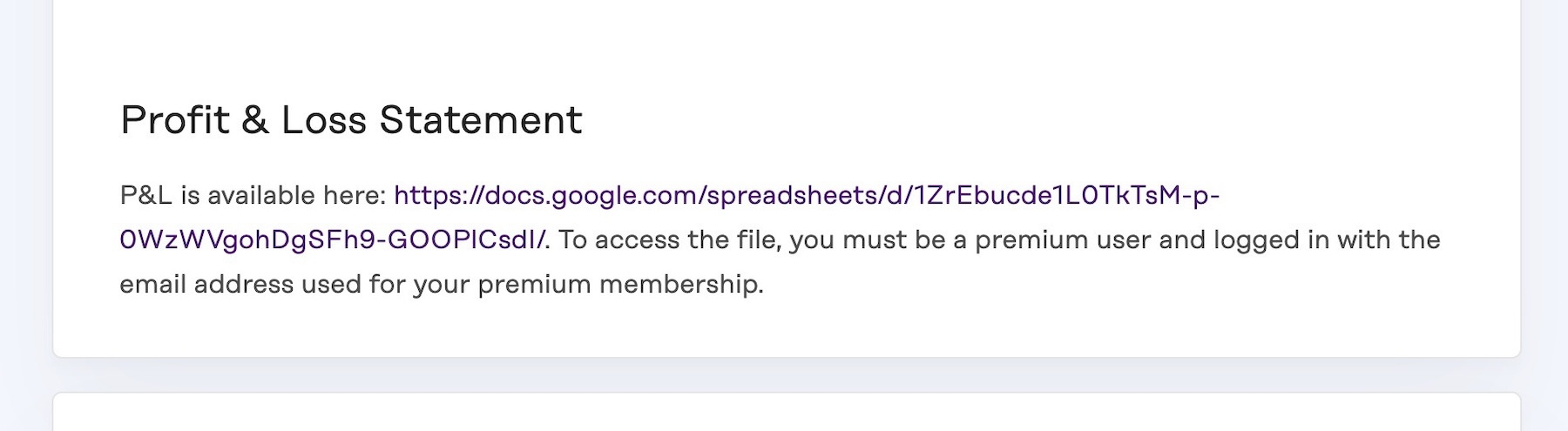Click the "0WzWVgohDgSFh9-GOOPICsdI/" link line

click(335, 240)
